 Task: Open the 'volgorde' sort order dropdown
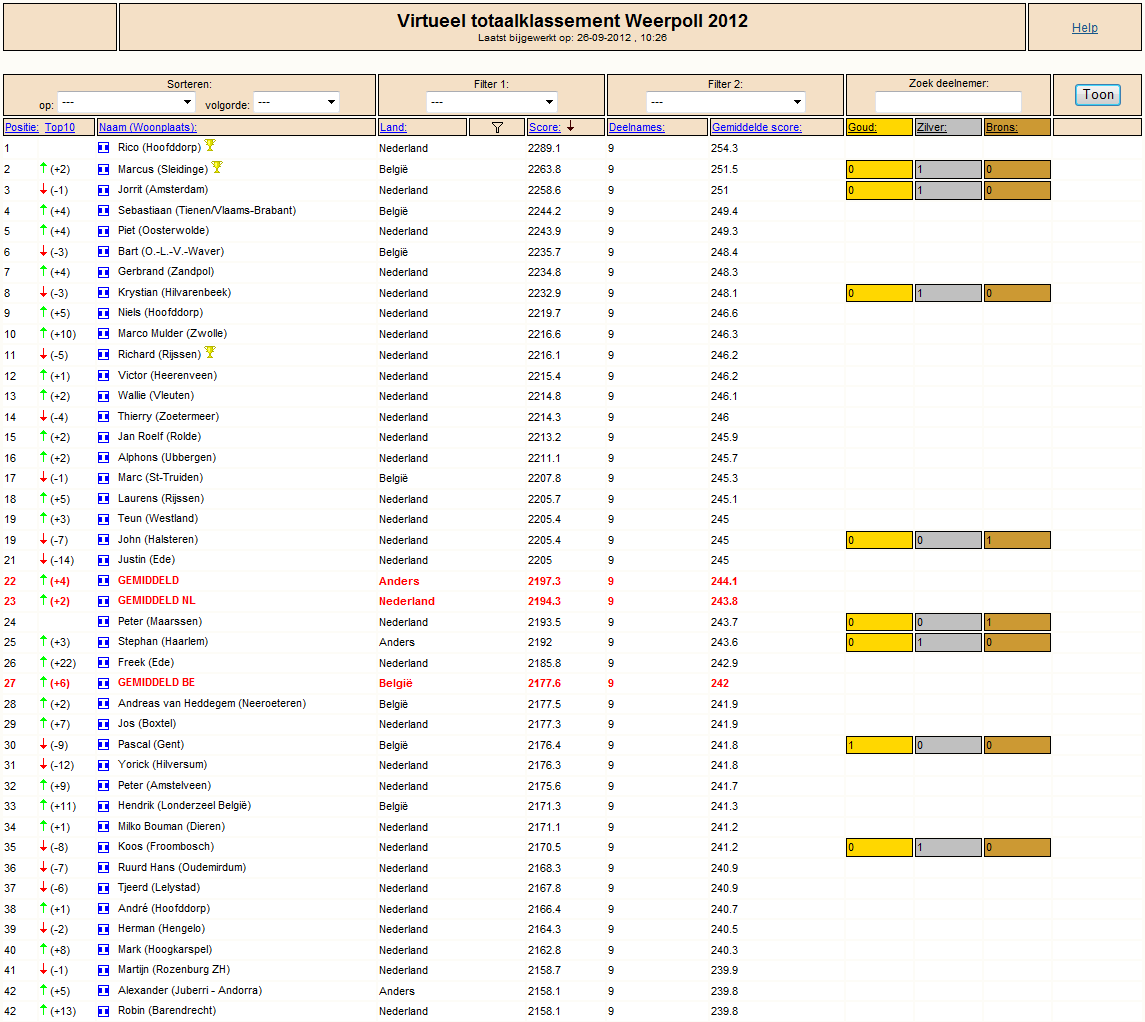point(296,102)
